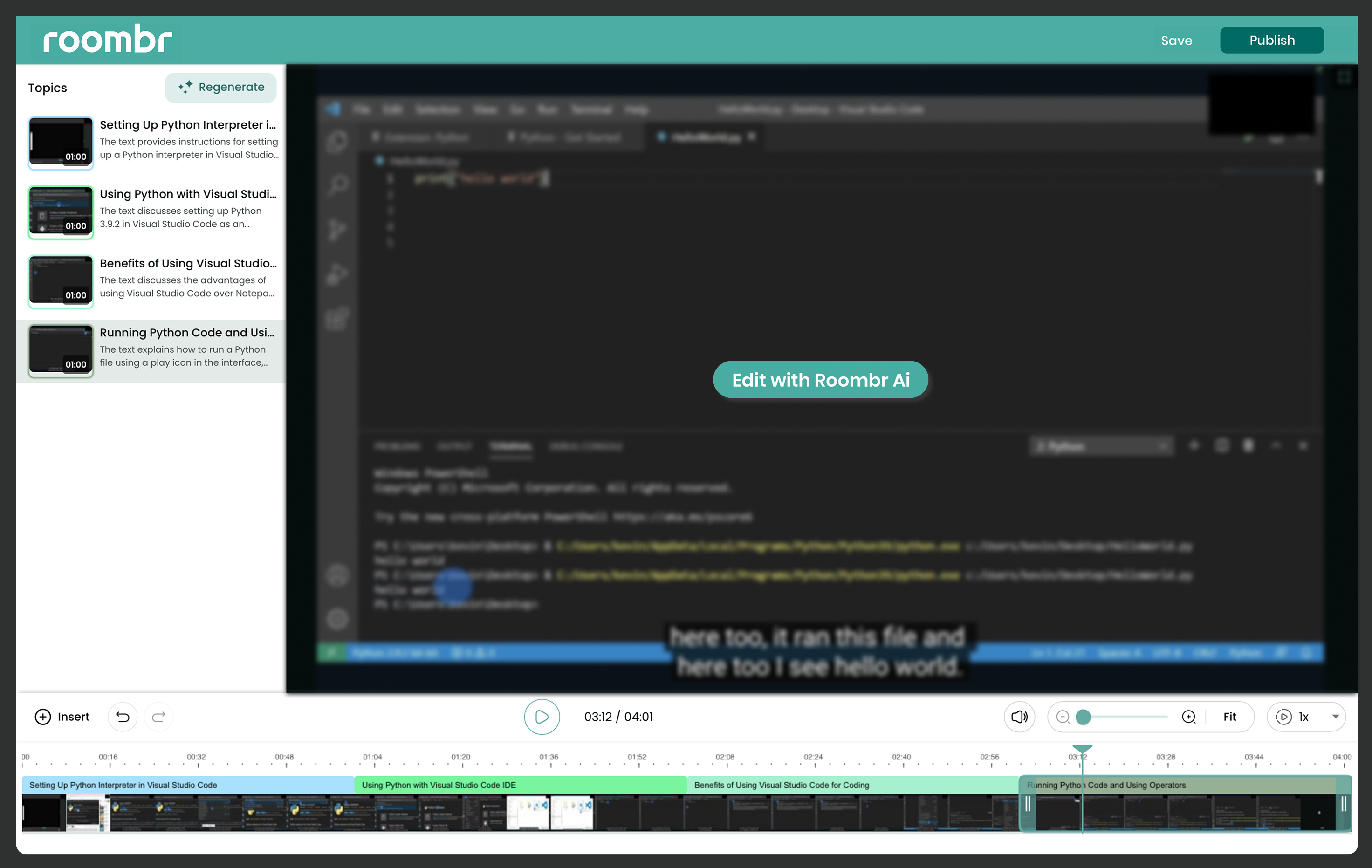
Task: Mute the volume speaker icon
Action: 1019,717
